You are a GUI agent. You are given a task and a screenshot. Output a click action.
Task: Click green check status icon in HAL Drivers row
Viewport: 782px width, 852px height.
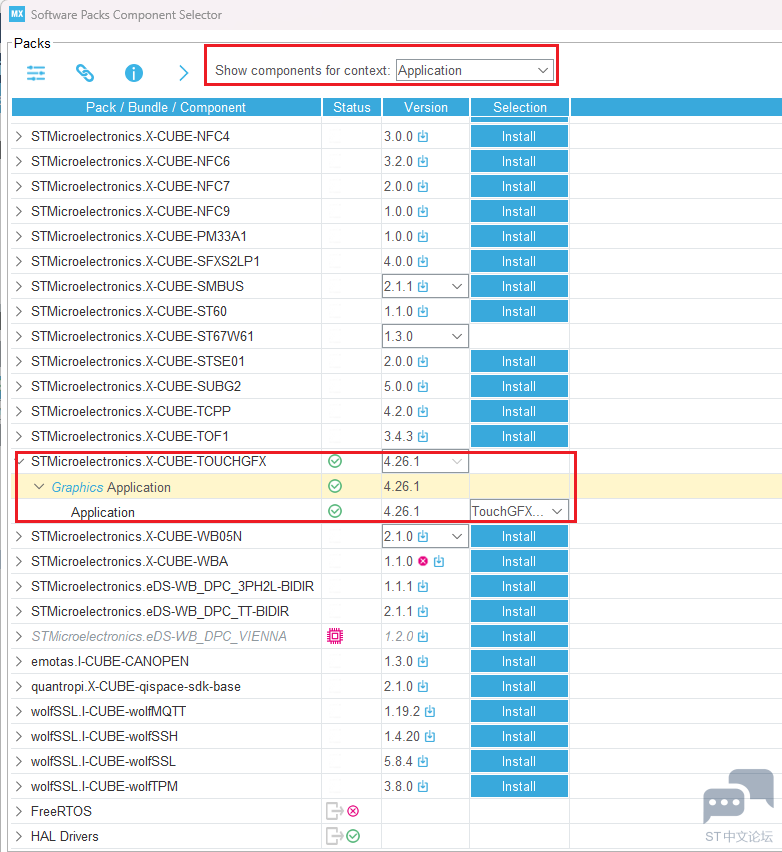pyautogui.click(x=353, y=836)
